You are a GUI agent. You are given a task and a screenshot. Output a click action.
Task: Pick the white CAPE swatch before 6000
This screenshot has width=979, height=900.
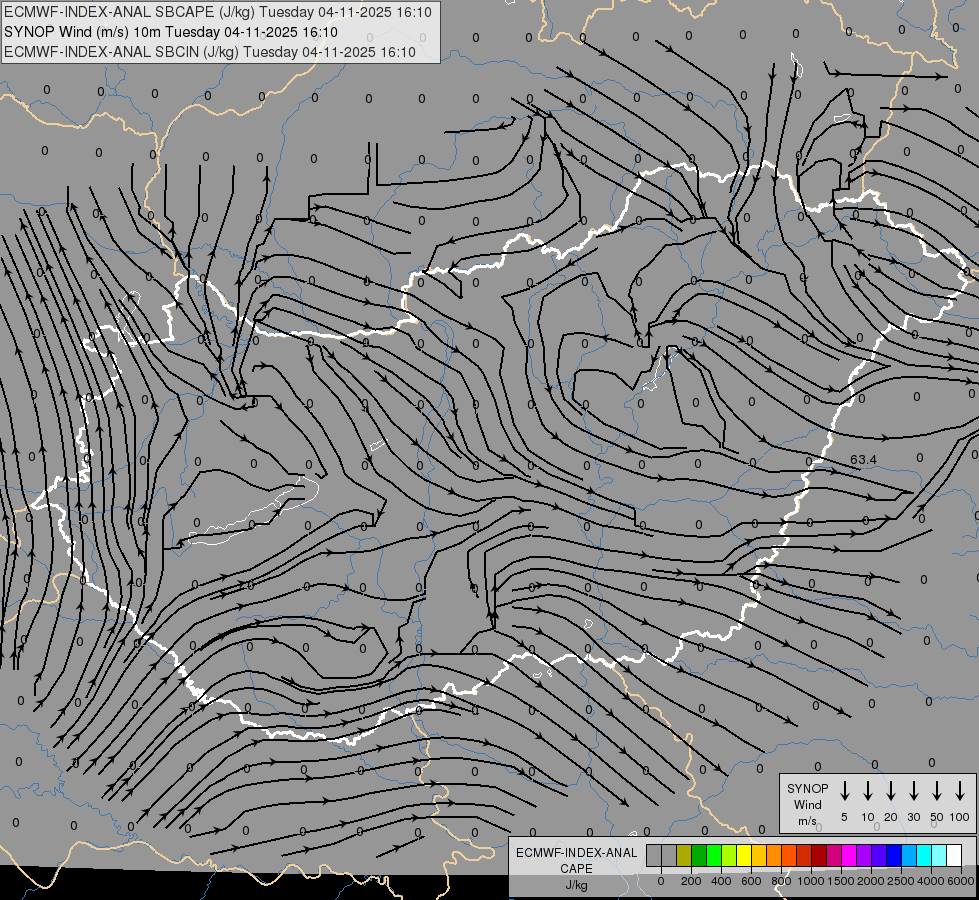pyautogui.click(x=955, y=855)
